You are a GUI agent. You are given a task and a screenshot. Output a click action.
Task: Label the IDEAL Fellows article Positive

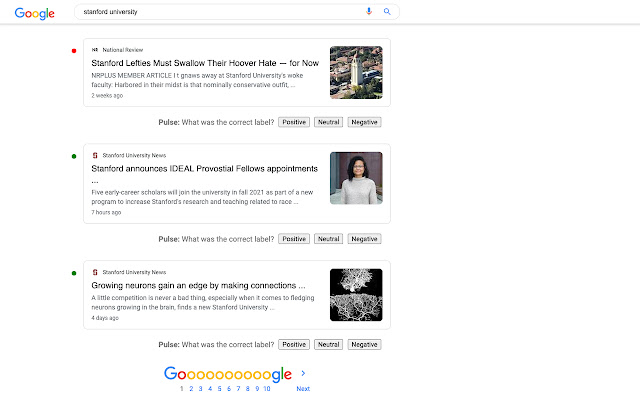point(294,239)
